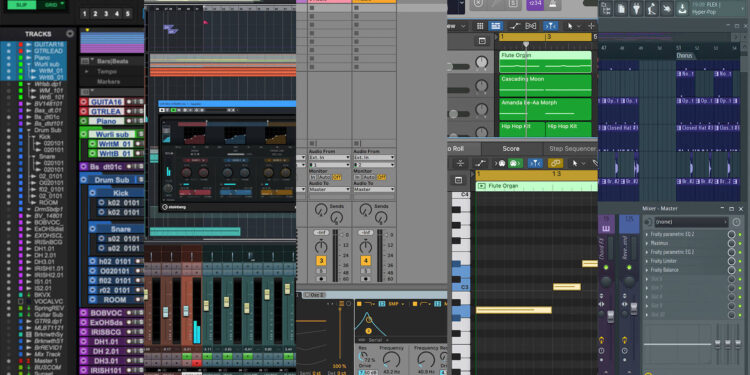
Task: Toggle visibility dot for GTRLEAD track
Action: 8,51
